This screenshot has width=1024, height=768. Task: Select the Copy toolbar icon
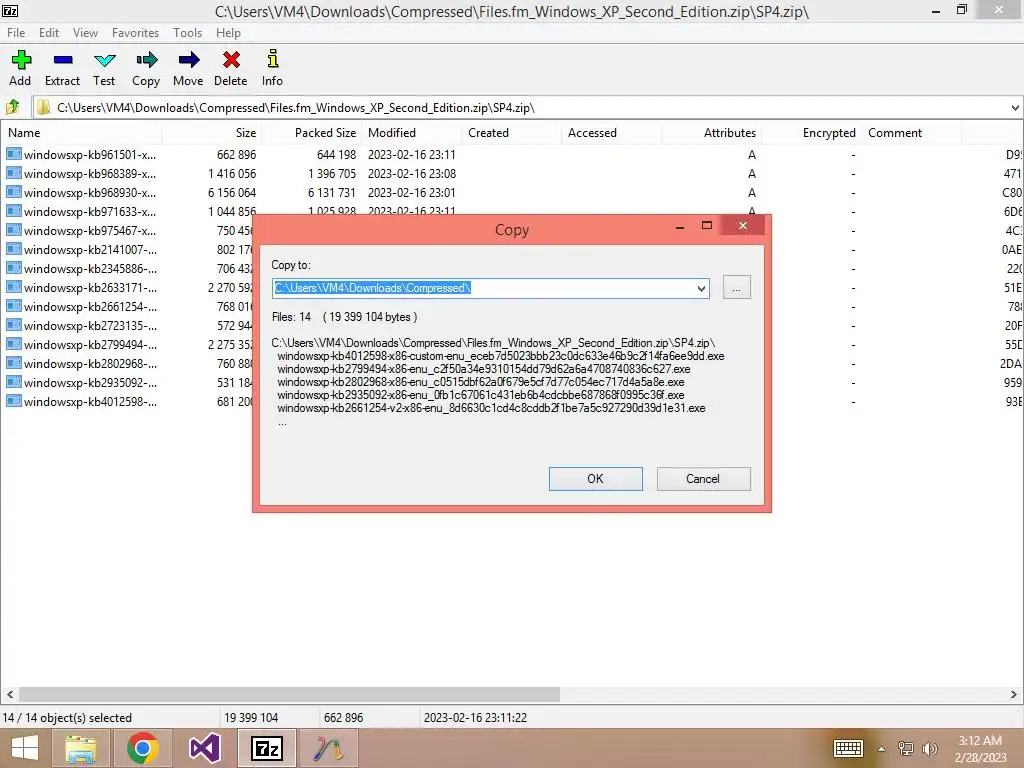click(146, 60)
